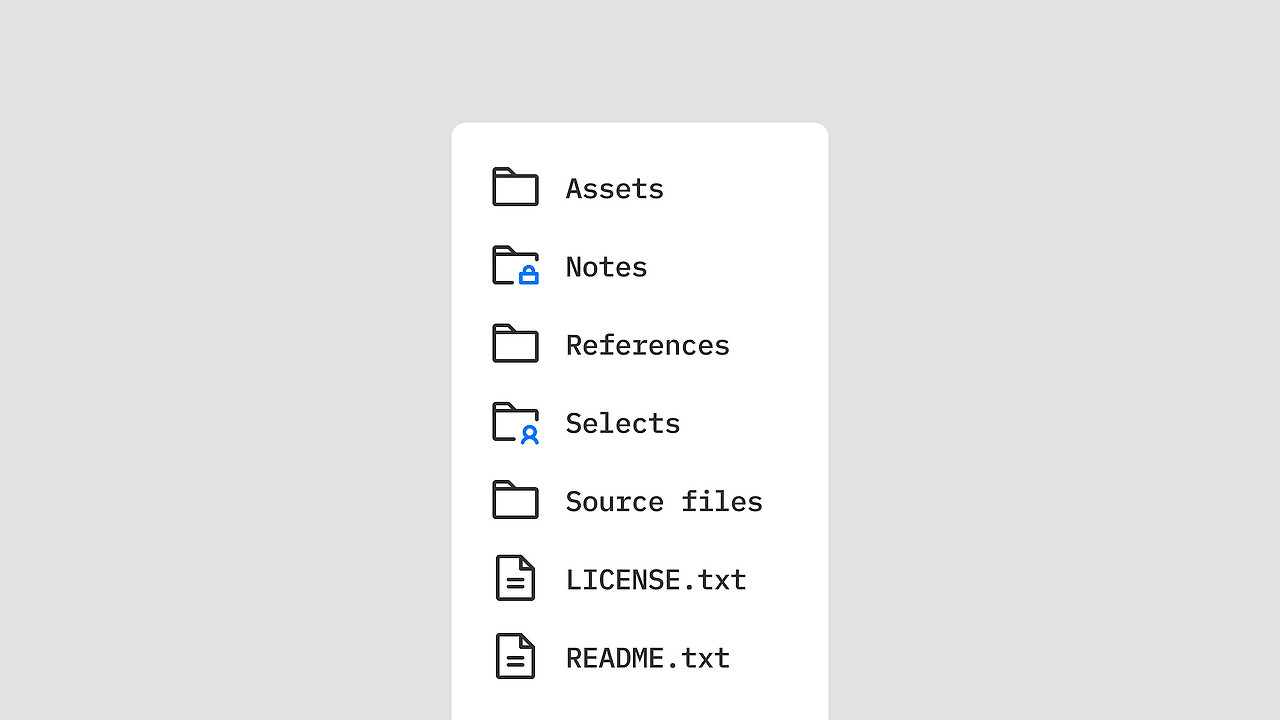Click the Assets folder icon
This screenshot has width=1280, height=720.
[515, 187]
